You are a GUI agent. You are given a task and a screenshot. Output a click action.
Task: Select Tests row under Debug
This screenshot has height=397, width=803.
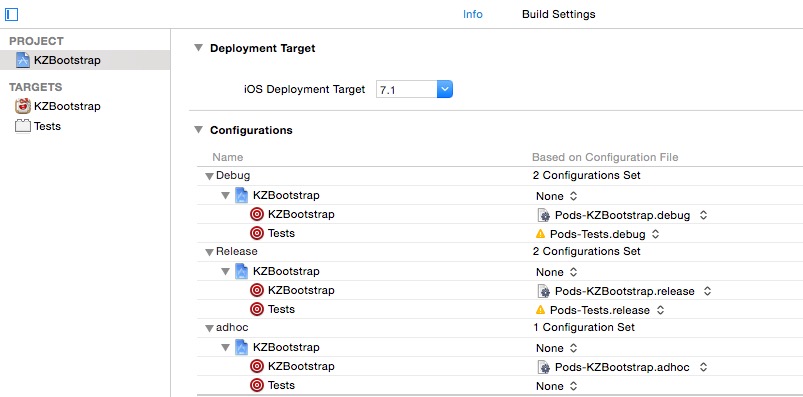click(500, 233)
